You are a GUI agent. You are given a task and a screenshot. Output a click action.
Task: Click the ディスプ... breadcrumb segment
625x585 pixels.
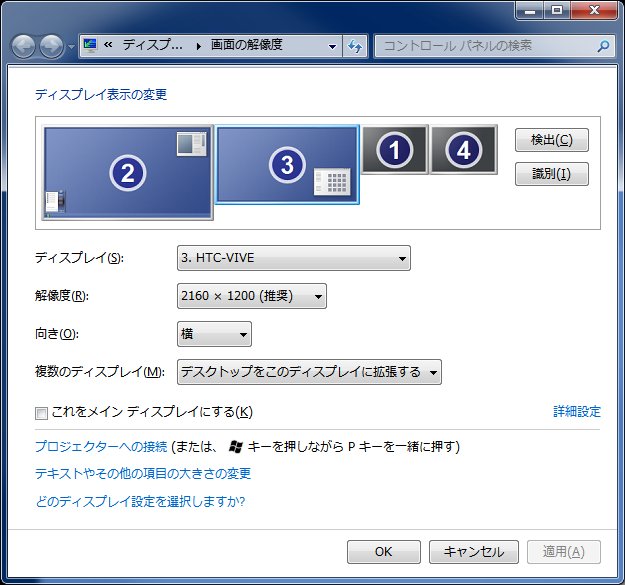152,45
